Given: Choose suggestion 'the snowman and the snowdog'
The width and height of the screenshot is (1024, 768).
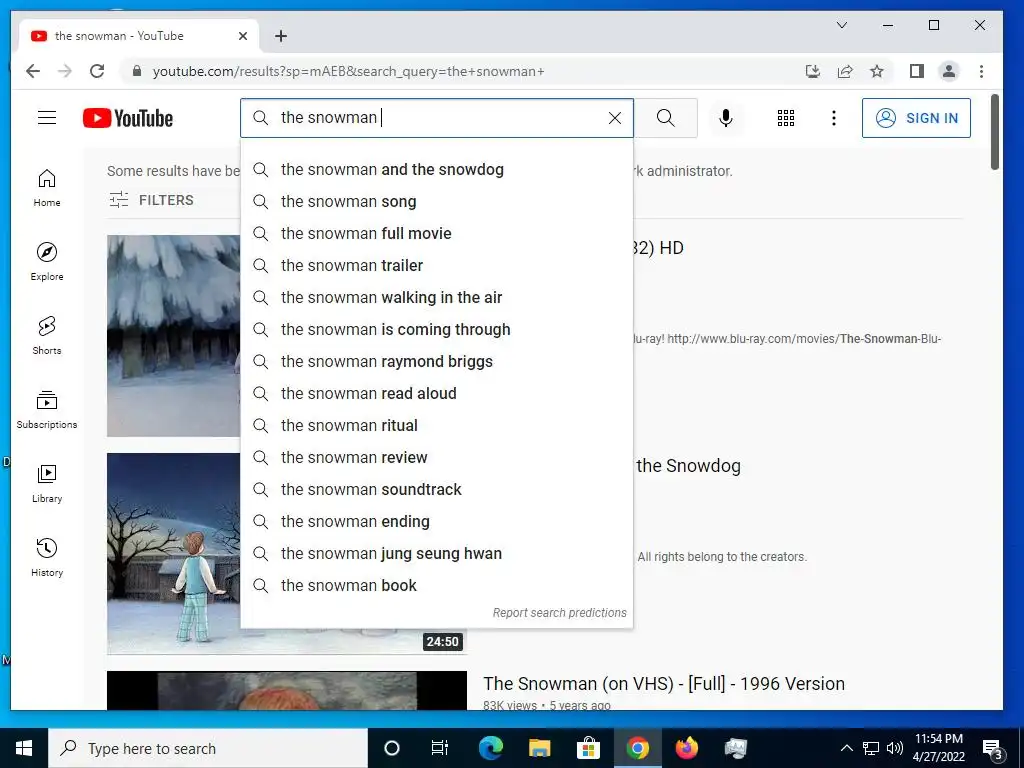Looking at the screenshot, I should pos(437,170).
